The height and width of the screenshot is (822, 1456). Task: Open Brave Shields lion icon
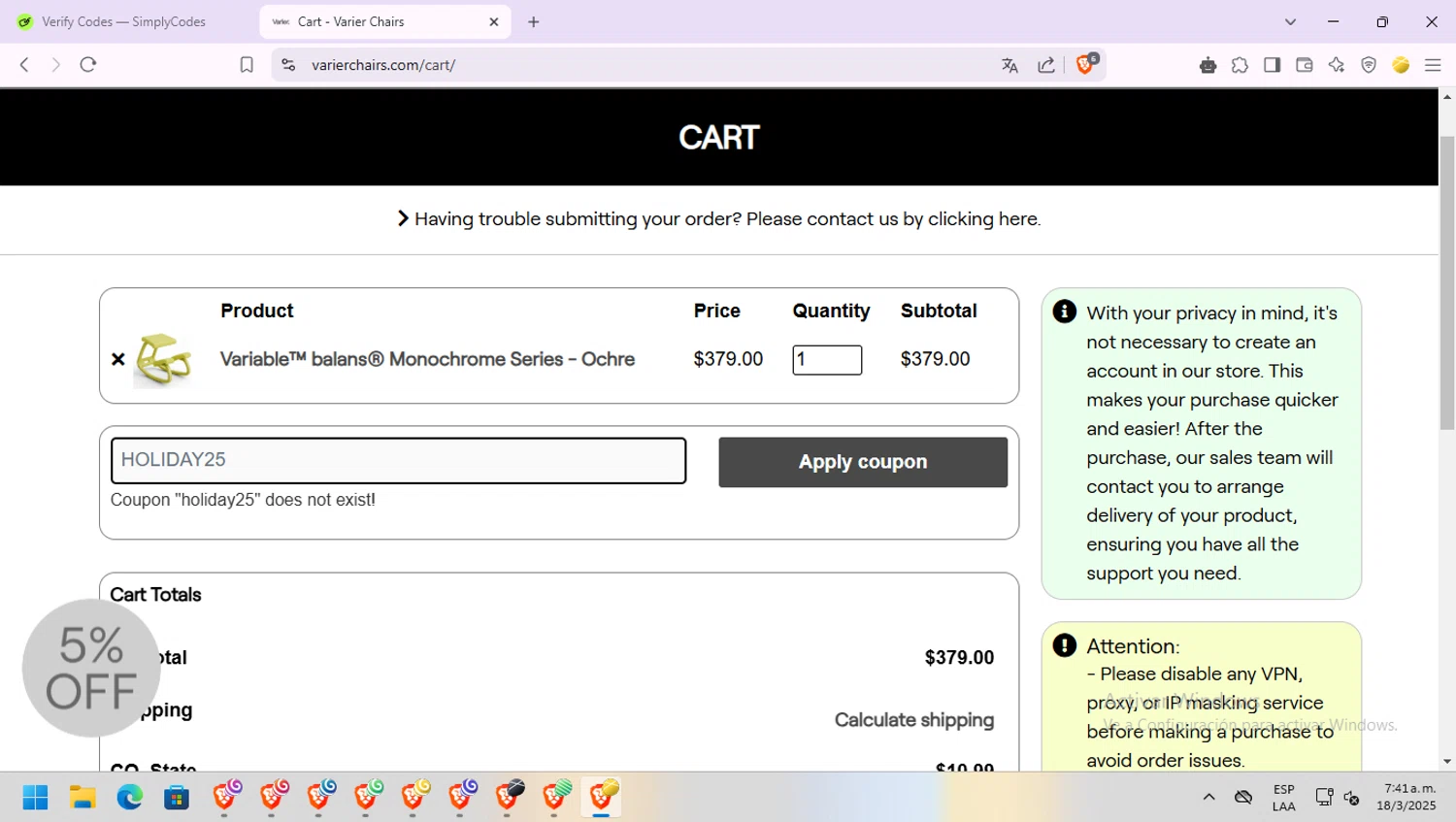[x=1086, y=64]
